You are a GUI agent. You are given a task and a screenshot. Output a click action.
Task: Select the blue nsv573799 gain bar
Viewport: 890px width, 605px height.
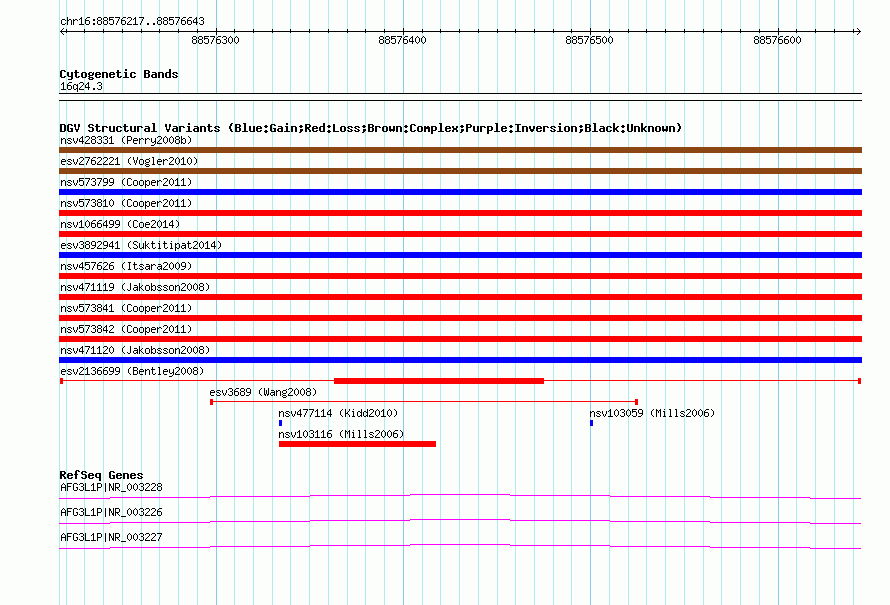(x=460, y=192)
